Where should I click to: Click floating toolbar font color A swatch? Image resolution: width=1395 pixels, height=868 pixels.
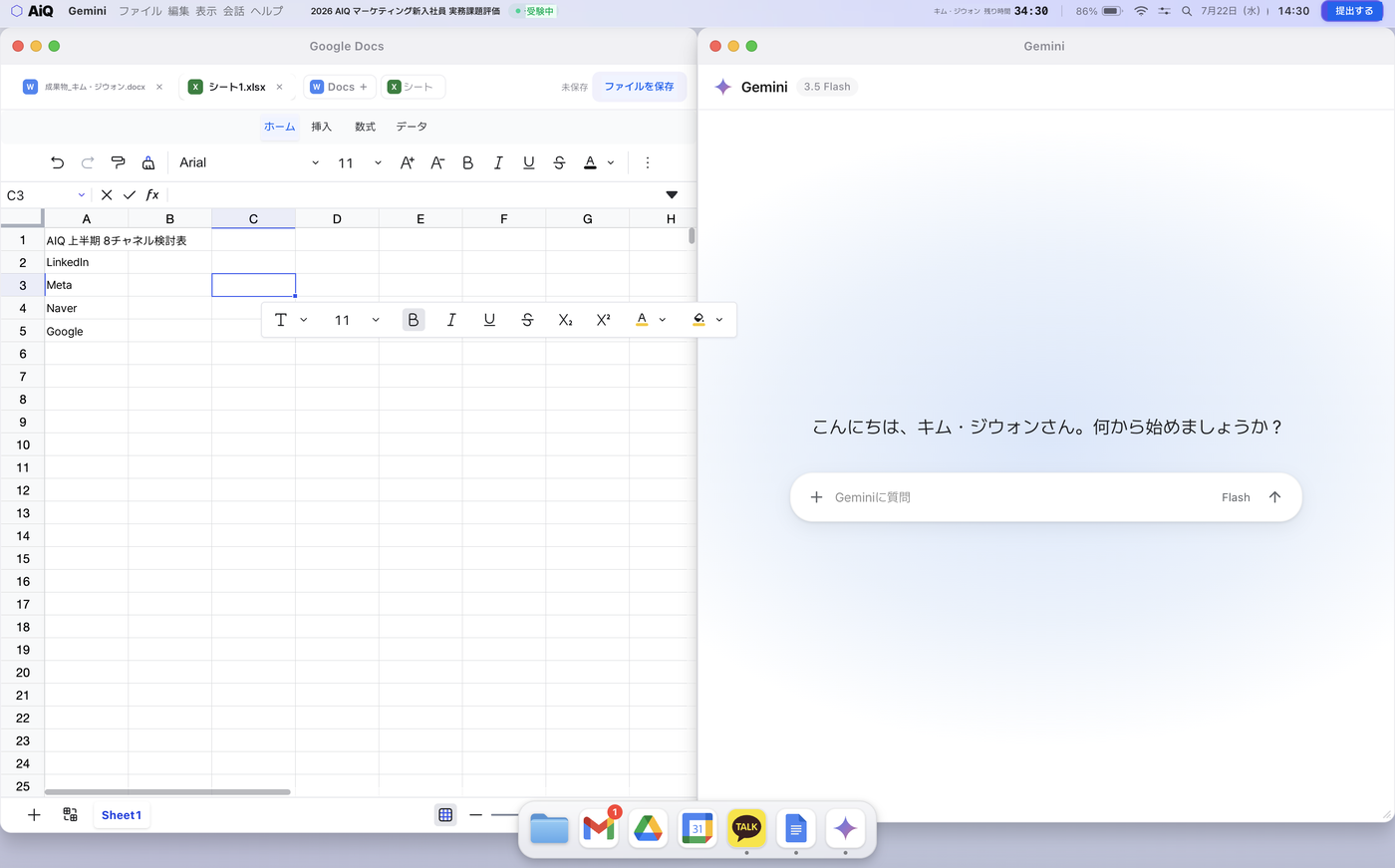pyautogui.click(x=642, y=320)
